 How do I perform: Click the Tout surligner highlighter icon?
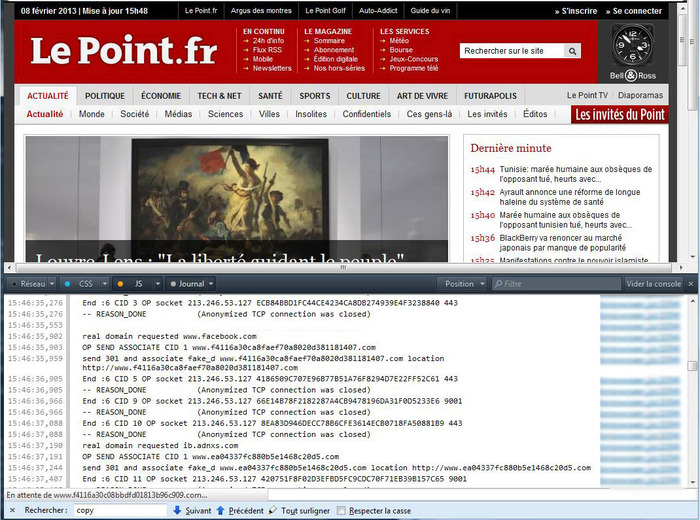(272, 510)
